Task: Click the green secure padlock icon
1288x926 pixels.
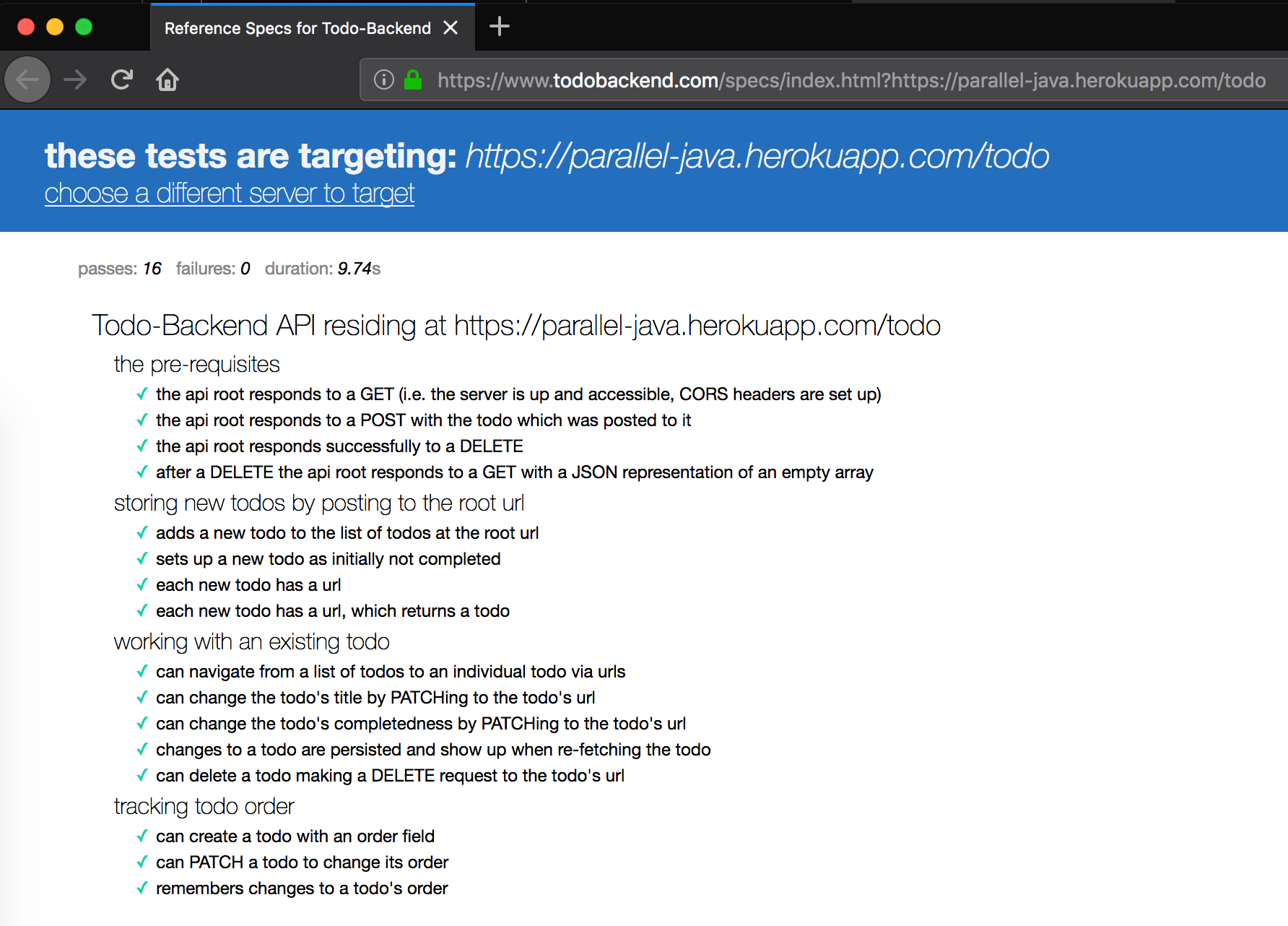Action: [x=413, y=79]
